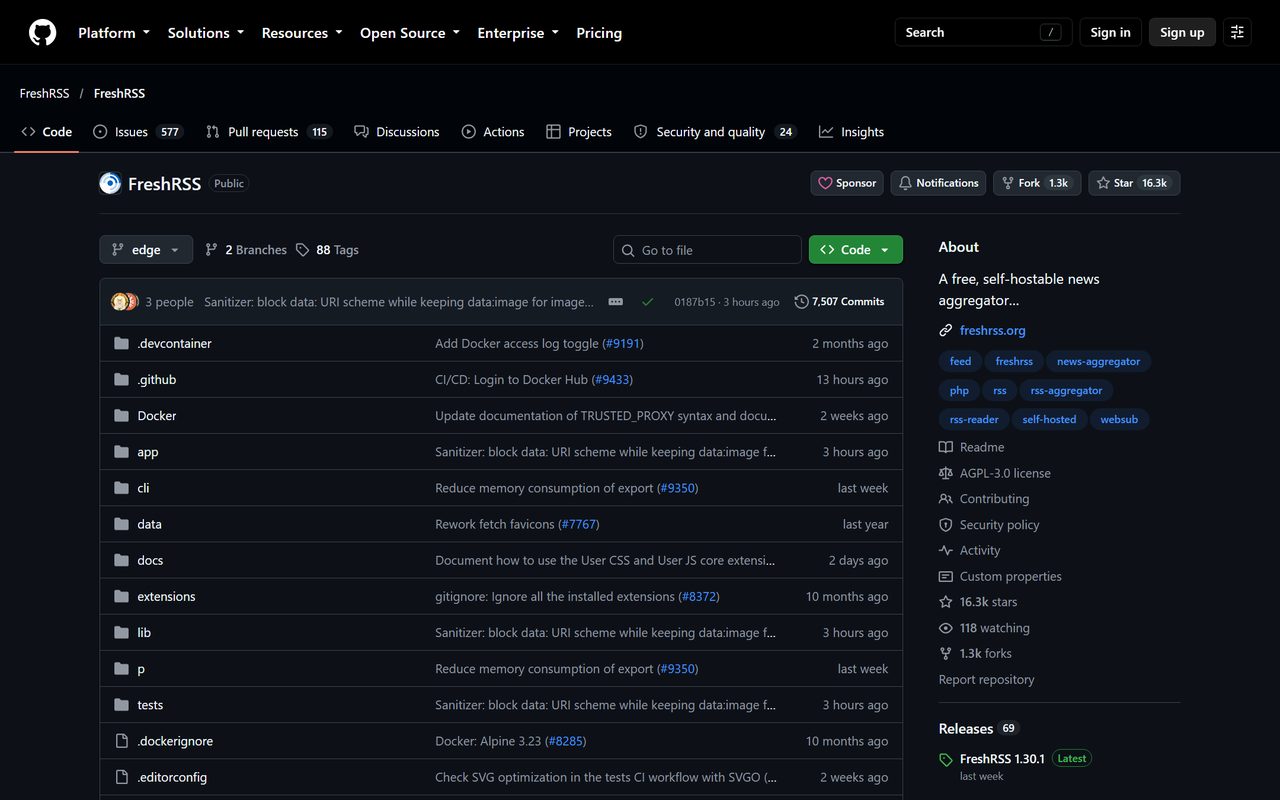Click the Activity pulse icon

point(946,550)
